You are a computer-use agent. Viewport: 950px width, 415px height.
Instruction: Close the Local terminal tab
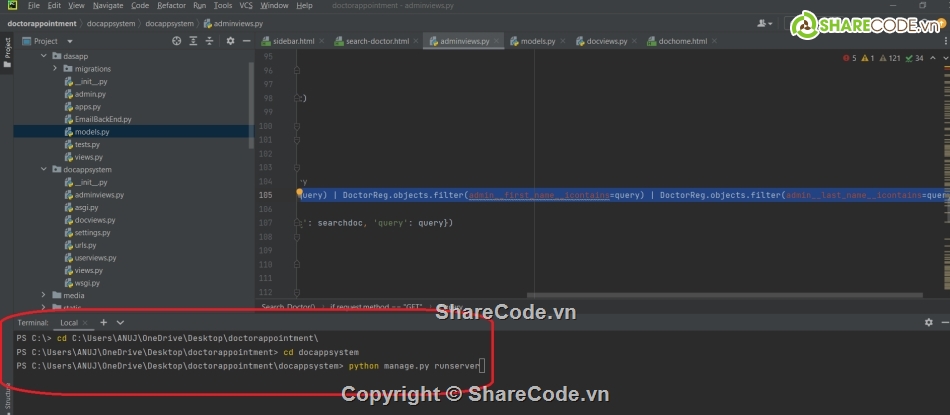85,323
